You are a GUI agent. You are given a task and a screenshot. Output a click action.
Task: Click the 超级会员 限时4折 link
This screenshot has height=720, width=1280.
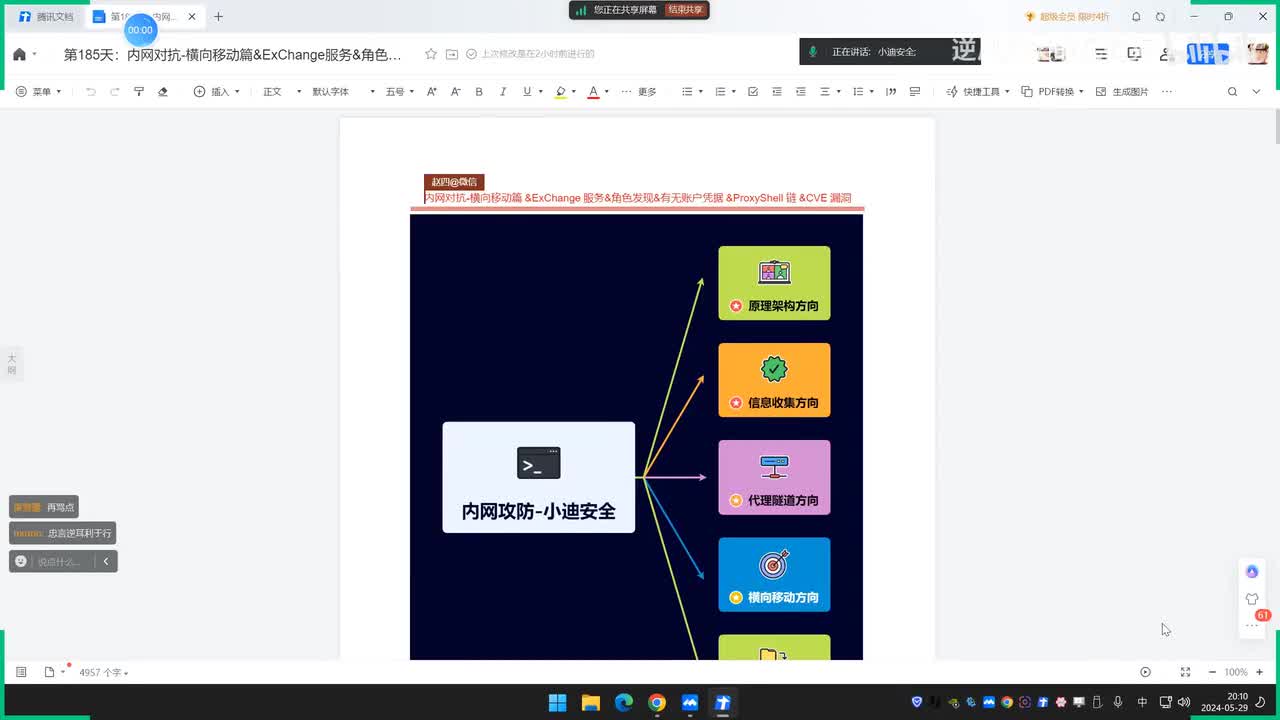pos(1067,17)
